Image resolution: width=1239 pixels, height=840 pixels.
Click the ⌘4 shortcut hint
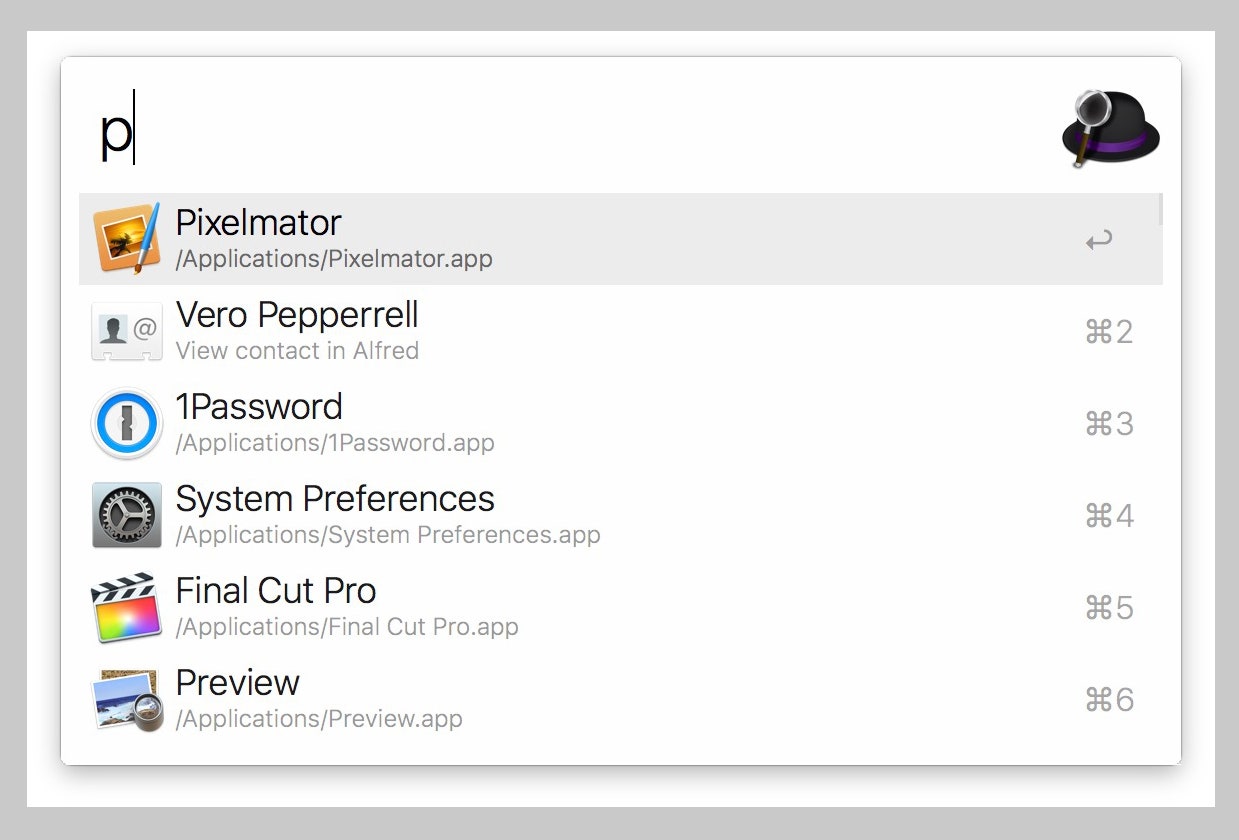(1109, 516)
